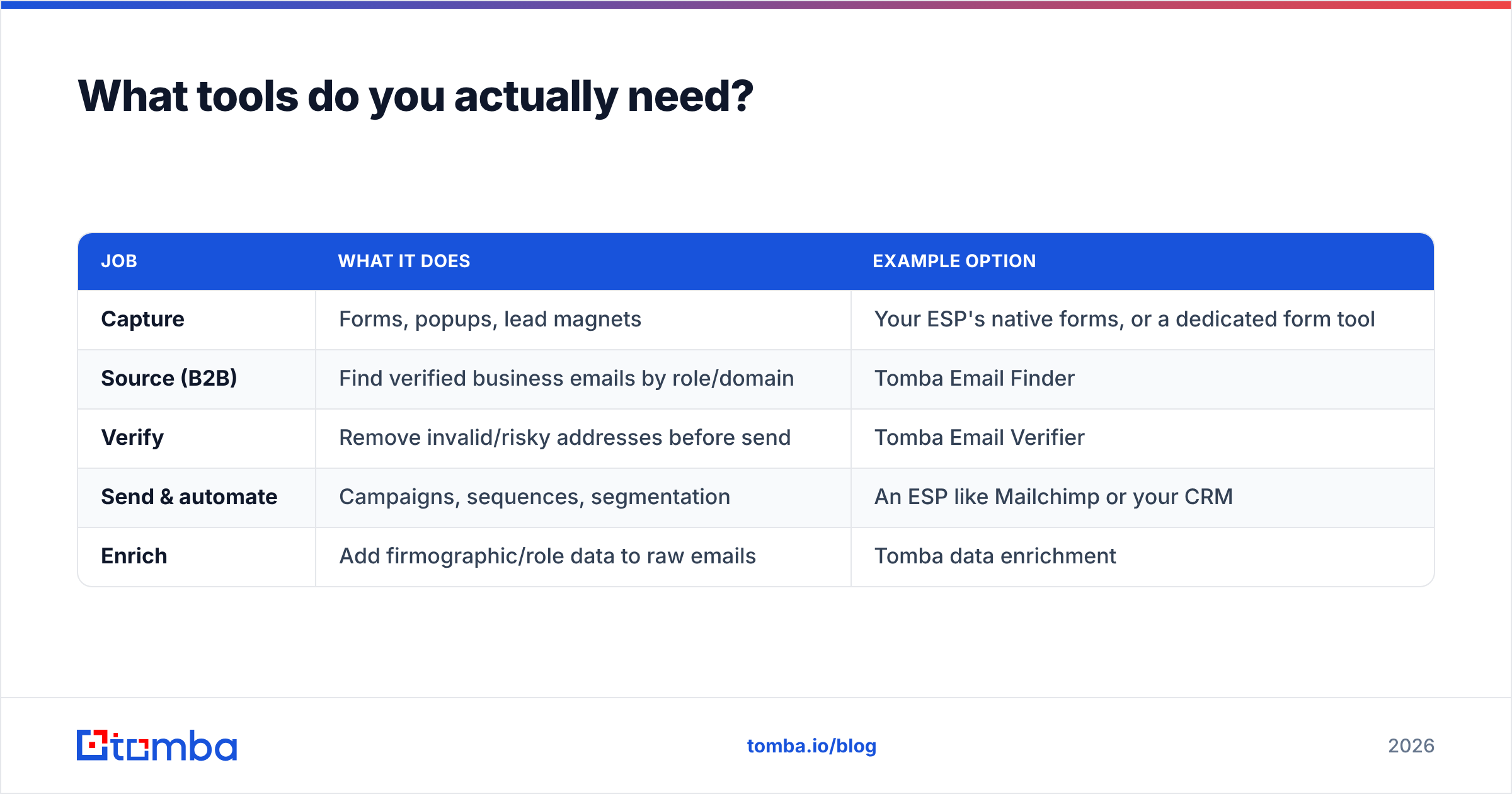Image resolution: width=1512 pixels, height=794 pixels.
Task: Select the "Source (B2B)" row label
Action: [169, 378]
